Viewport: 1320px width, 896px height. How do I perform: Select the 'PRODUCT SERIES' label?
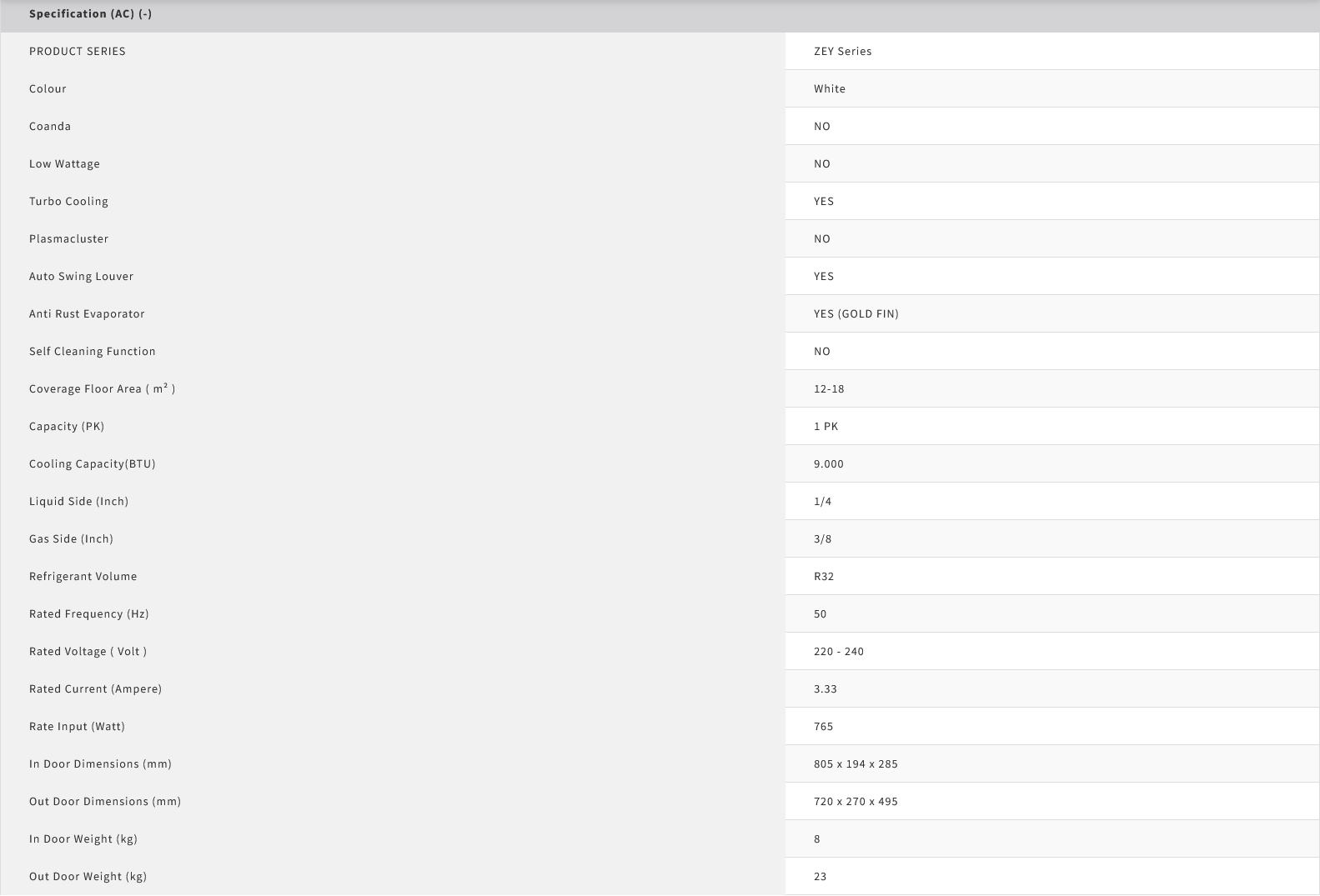(78, 51)
